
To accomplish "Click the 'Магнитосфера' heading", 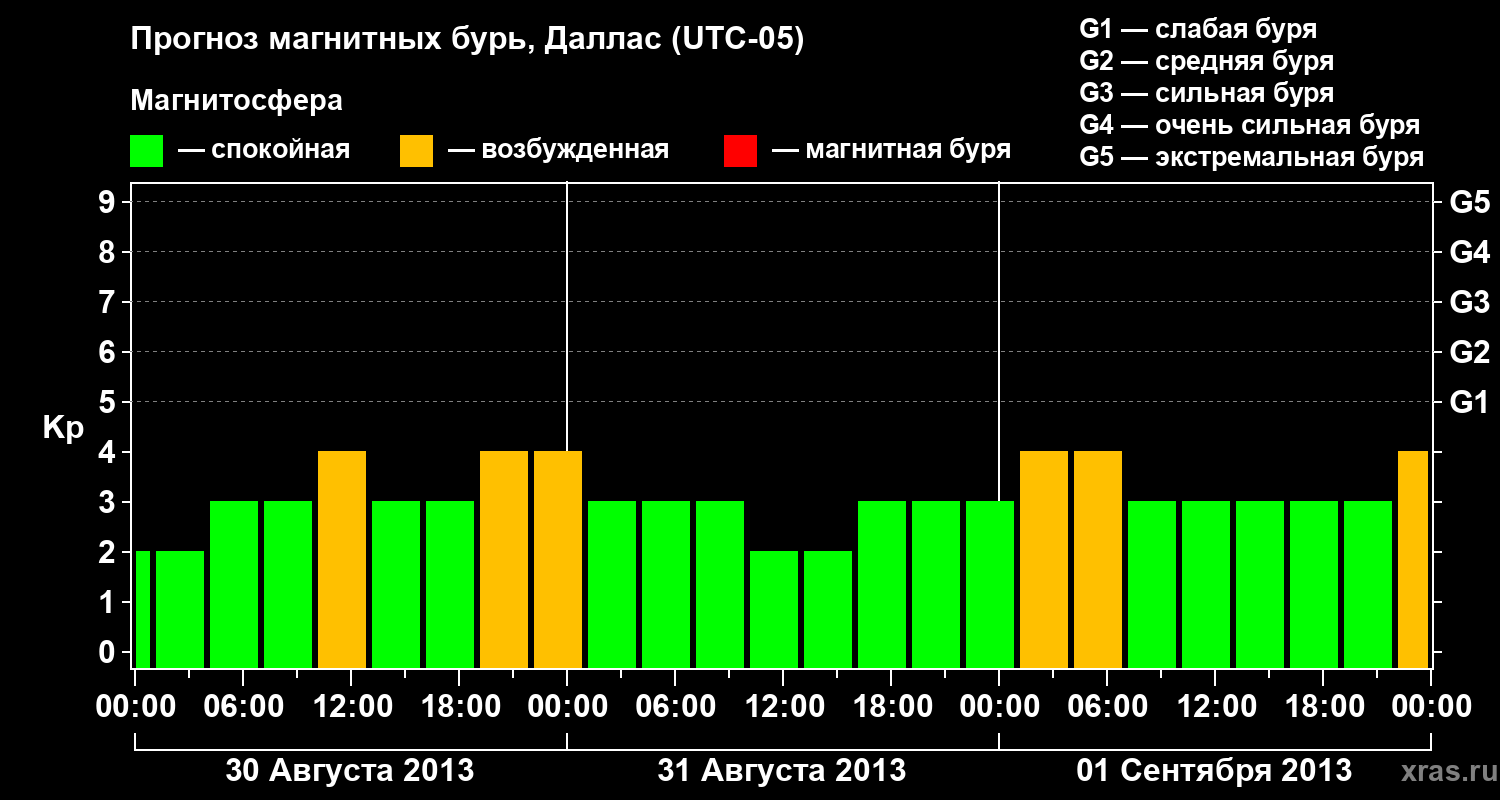I will tap(237, 102).
